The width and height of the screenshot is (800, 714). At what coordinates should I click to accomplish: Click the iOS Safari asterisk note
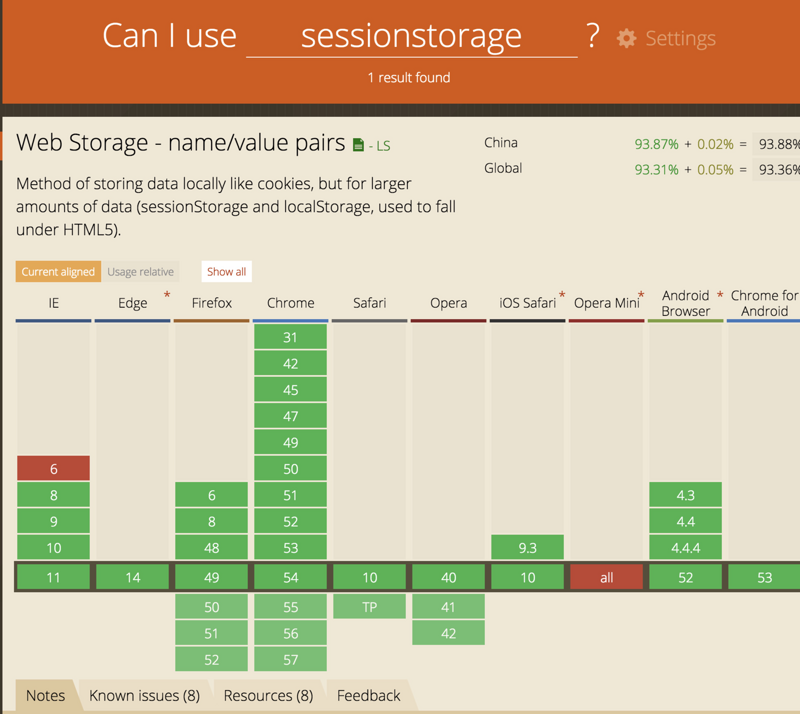[562, 295]
